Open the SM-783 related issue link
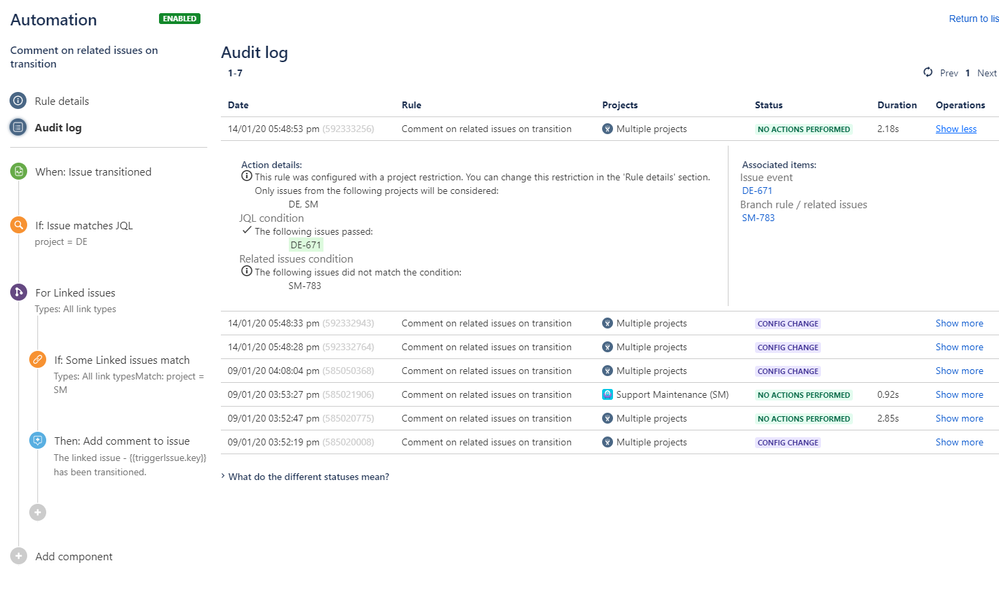 point(758,217)
